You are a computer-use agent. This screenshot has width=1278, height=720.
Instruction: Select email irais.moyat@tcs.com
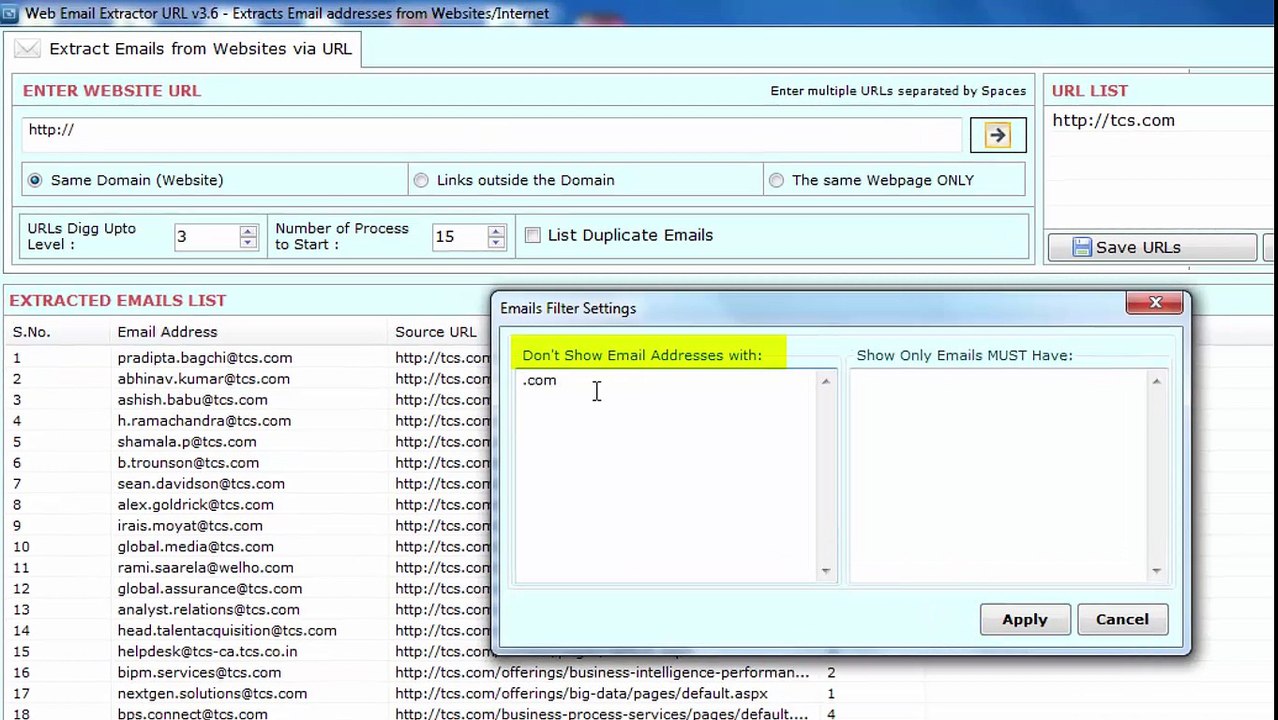tap(190, 525)
